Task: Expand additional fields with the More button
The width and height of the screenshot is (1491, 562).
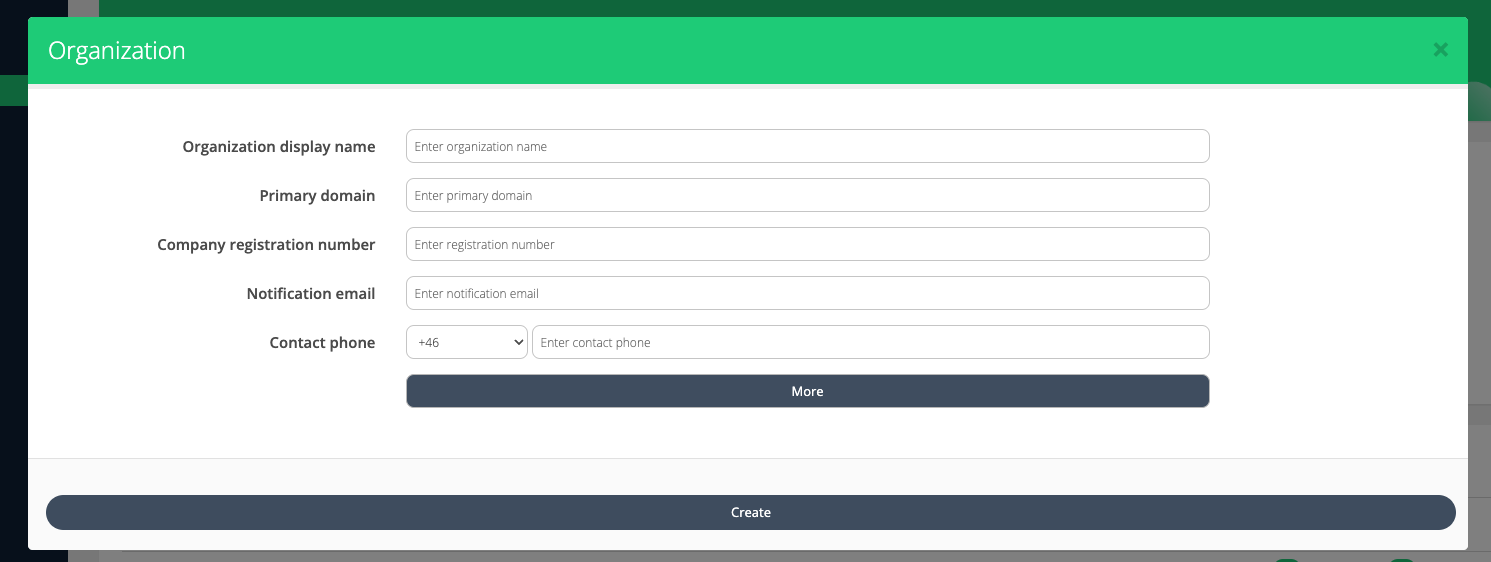Action: 807,391
